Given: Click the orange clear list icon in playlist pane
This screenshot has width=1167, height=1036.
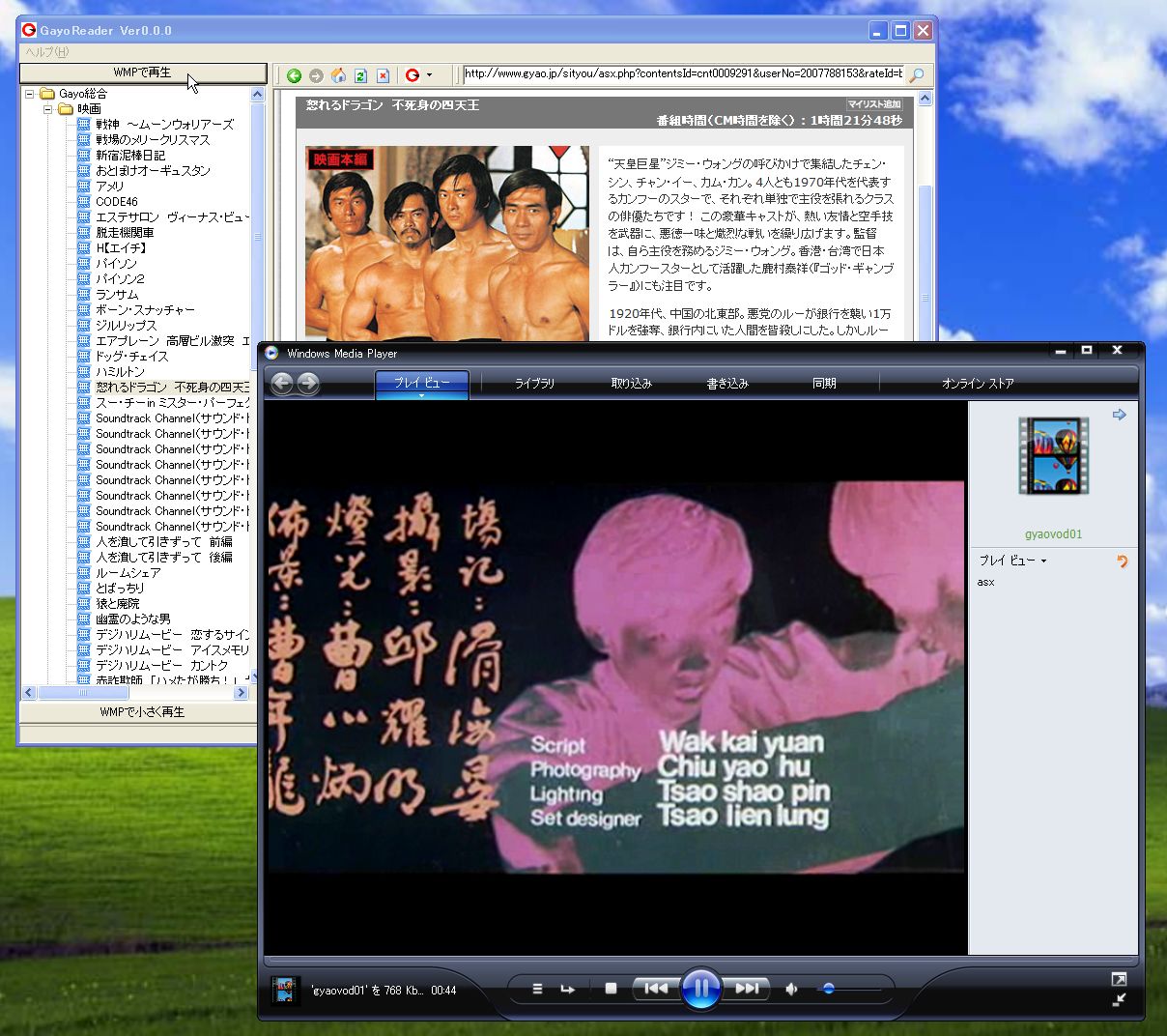Looking at the screenshot, I should click(x=1122, y=561).
